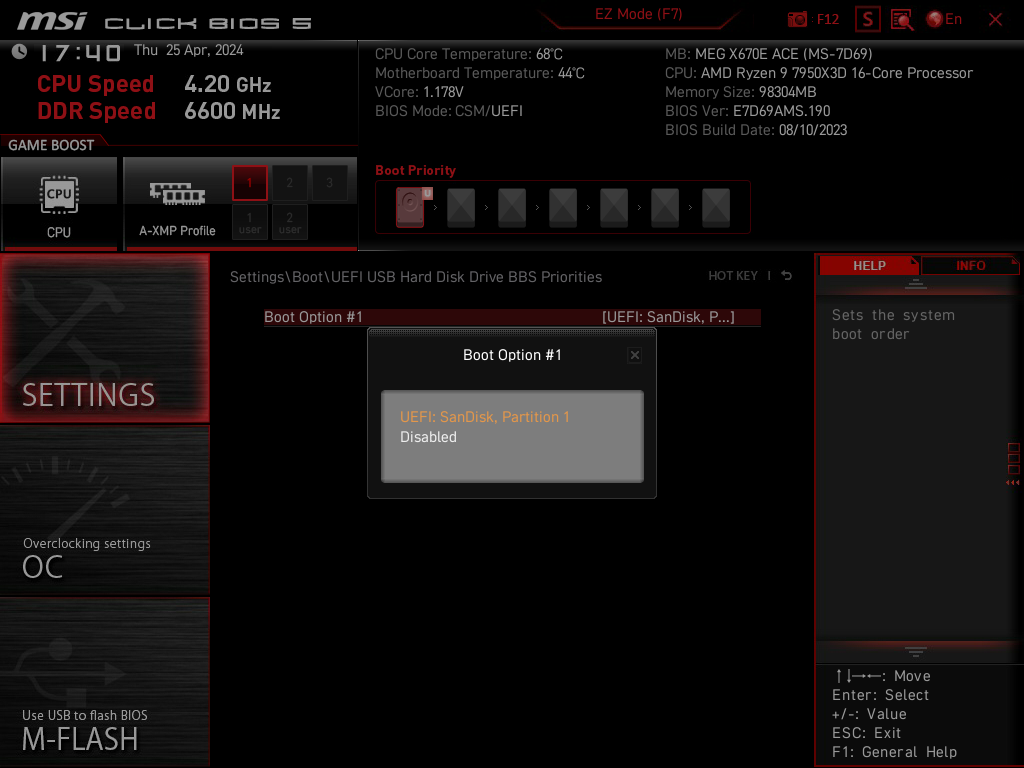Switch to the HELP tab

click(869, 266)
